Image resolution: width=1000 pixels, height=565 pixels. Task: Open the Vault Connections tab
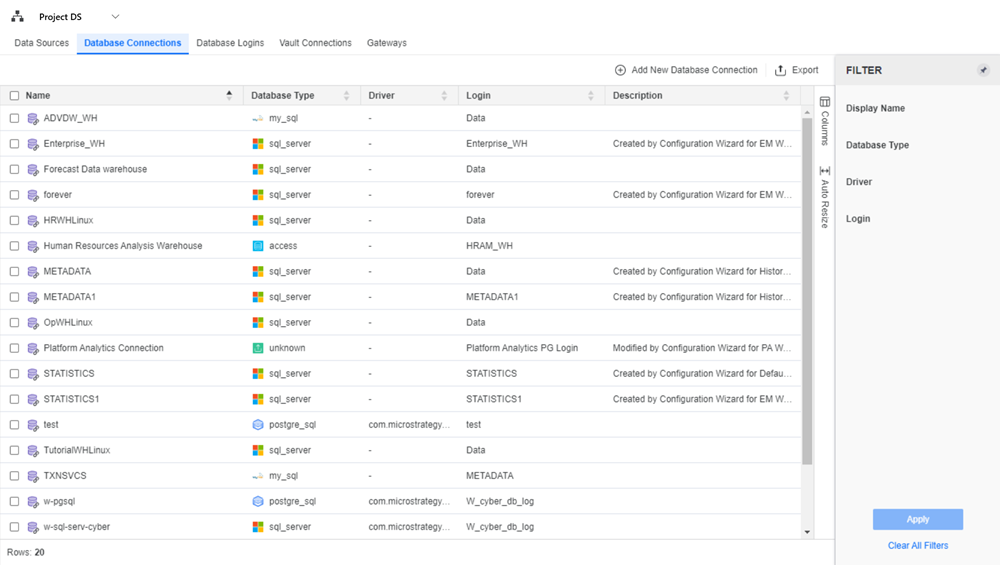(315, 43)
